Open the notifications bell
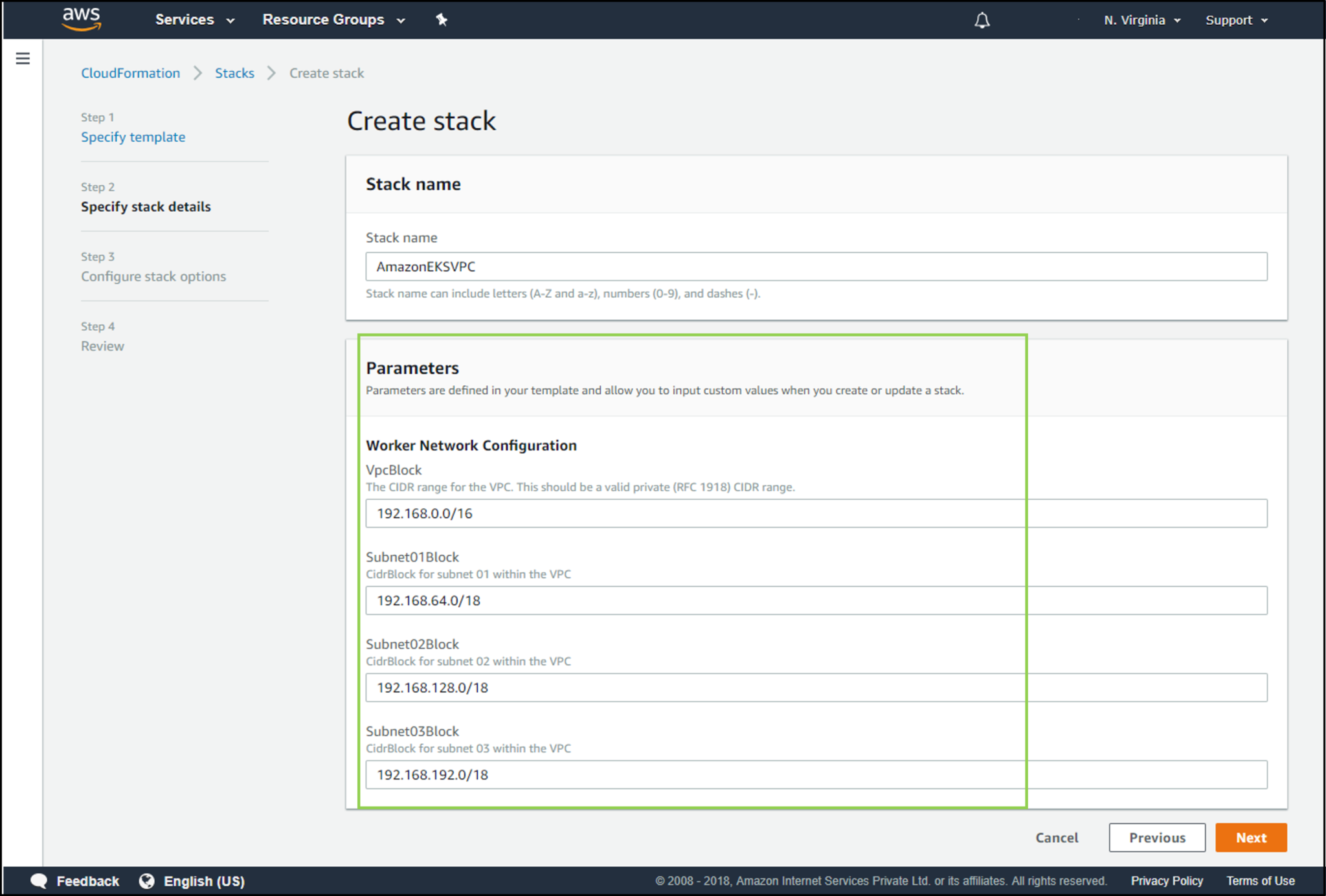Screen dimensions: 1326x896 (x=982, y=20)
